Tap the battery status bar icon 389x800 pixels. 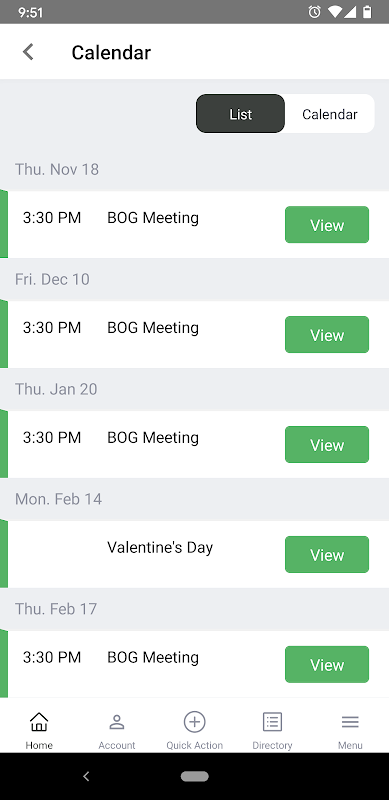click(x=367, y=12)
